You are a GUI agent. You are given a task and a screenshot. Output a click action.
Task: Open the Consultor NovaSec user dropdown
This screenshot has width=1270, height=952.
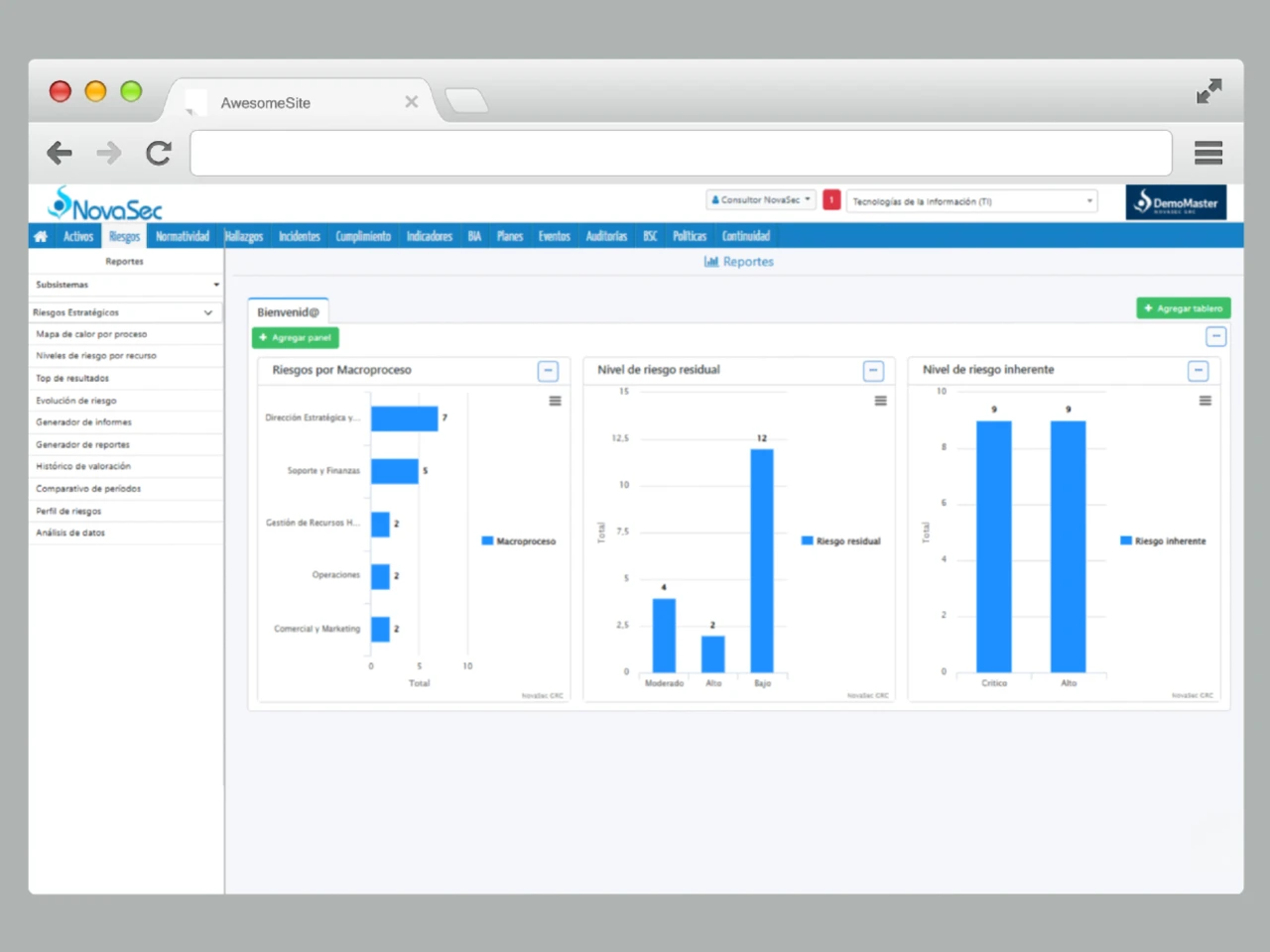(x=761, y=200)
